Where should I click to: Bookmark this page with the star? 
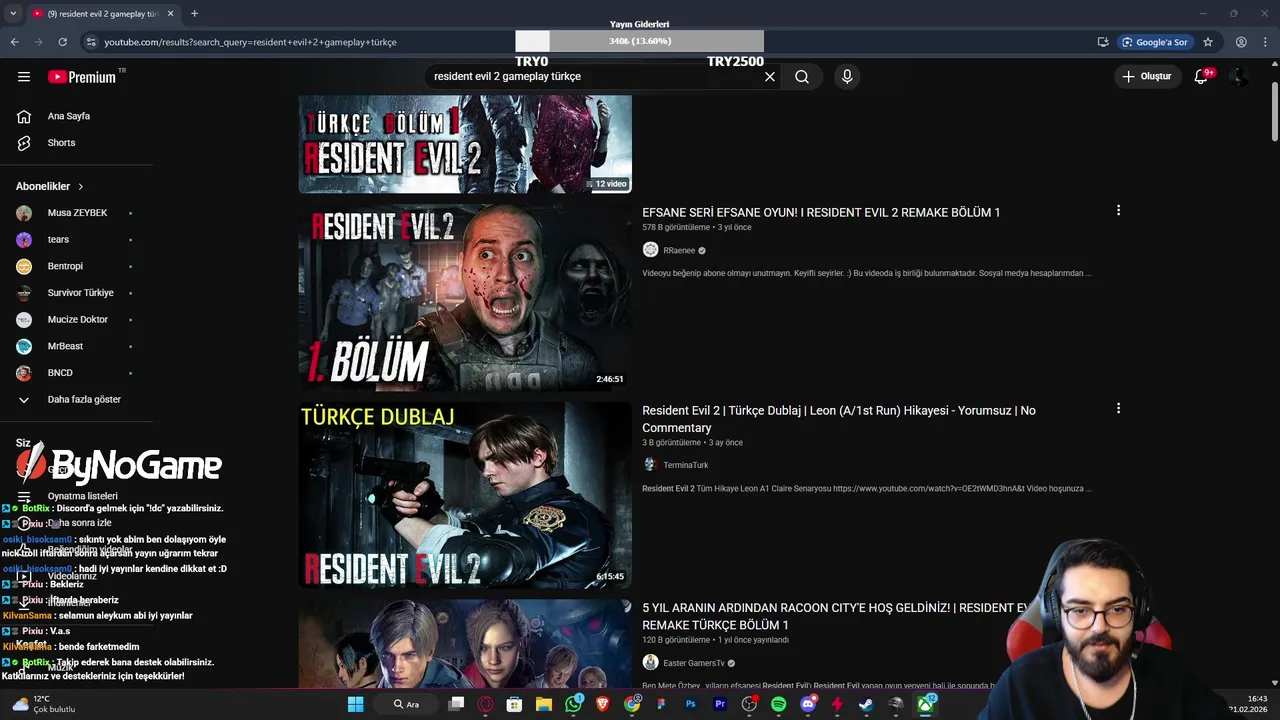1208,42
